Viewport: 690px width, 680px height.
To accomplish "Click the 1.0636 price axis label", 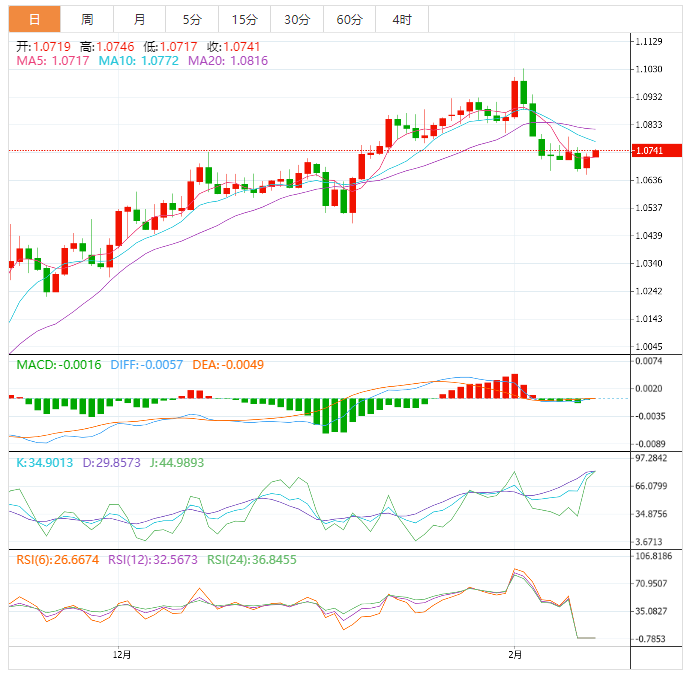I will click(649, 180).
